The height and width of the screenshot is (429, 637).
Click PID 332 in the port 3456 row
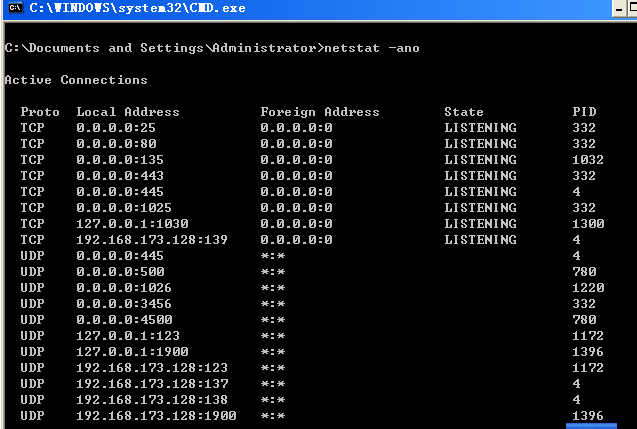[584, 303]
